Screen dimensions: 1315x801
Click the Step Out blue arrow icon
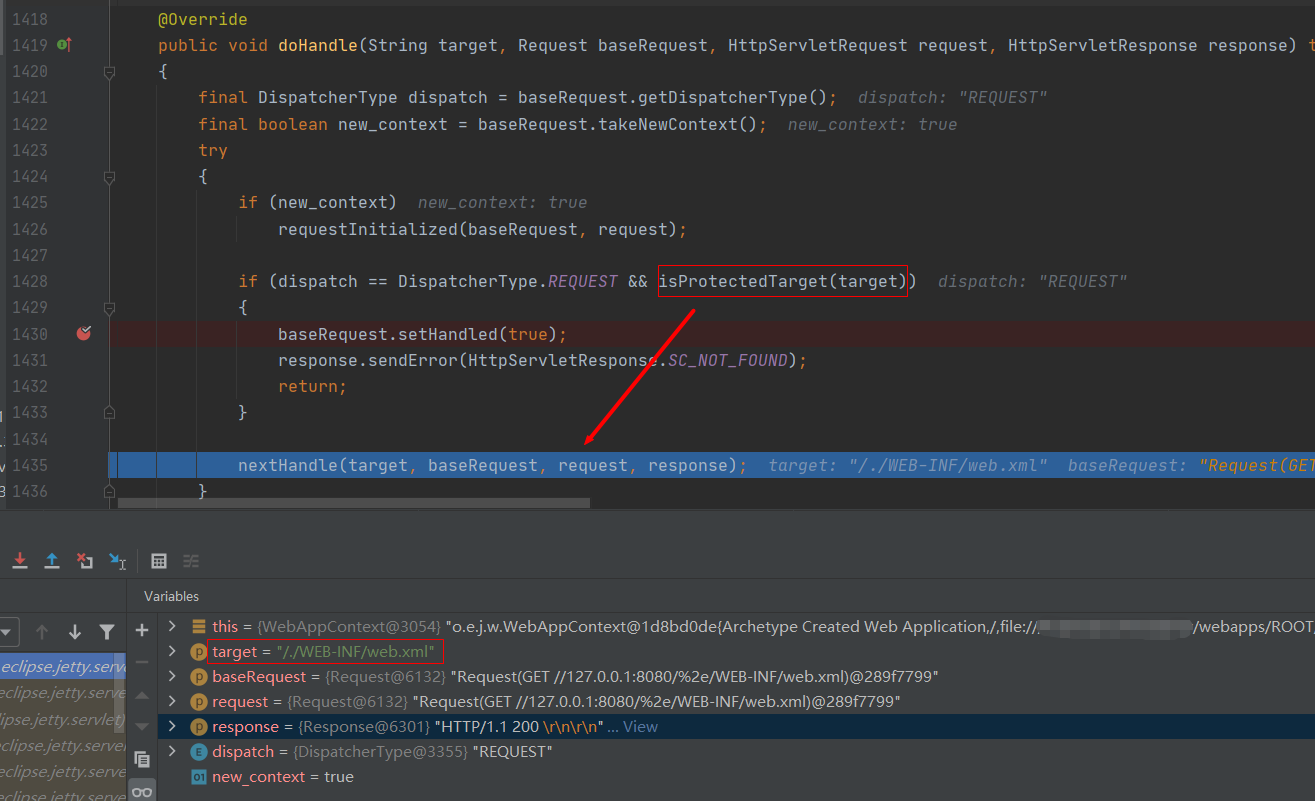click(52, 561)
